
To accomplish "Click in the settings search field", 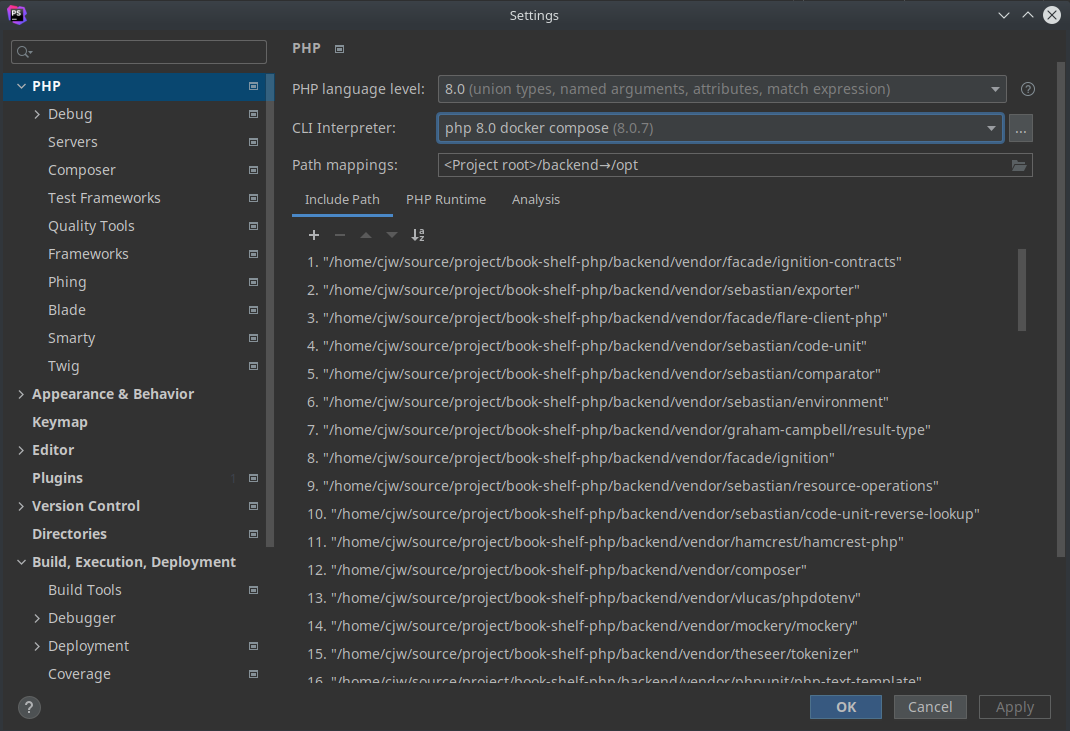I will point(140,52).
